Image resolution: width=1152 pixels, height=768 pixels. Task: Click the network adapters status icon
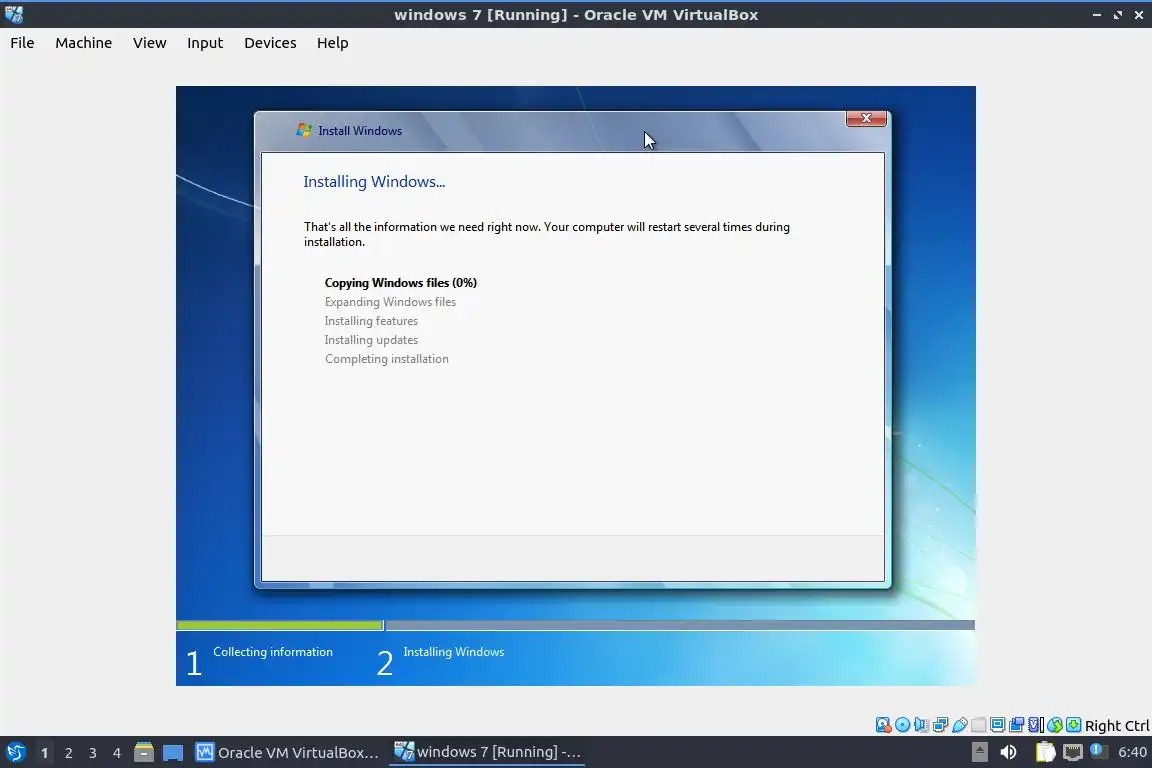940,725
